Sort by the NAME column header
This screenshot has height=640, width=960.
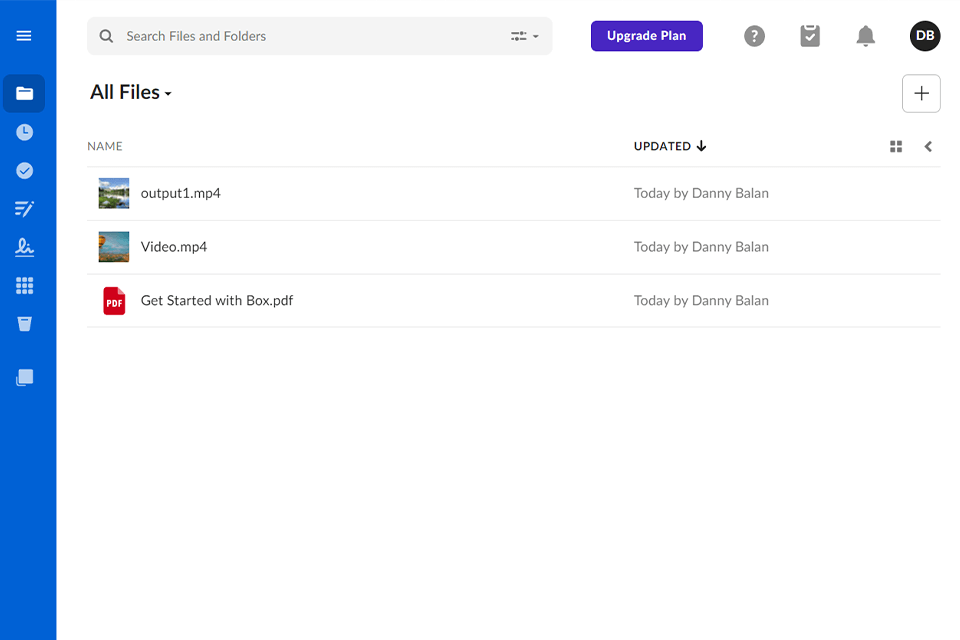[x=105, y=146]
